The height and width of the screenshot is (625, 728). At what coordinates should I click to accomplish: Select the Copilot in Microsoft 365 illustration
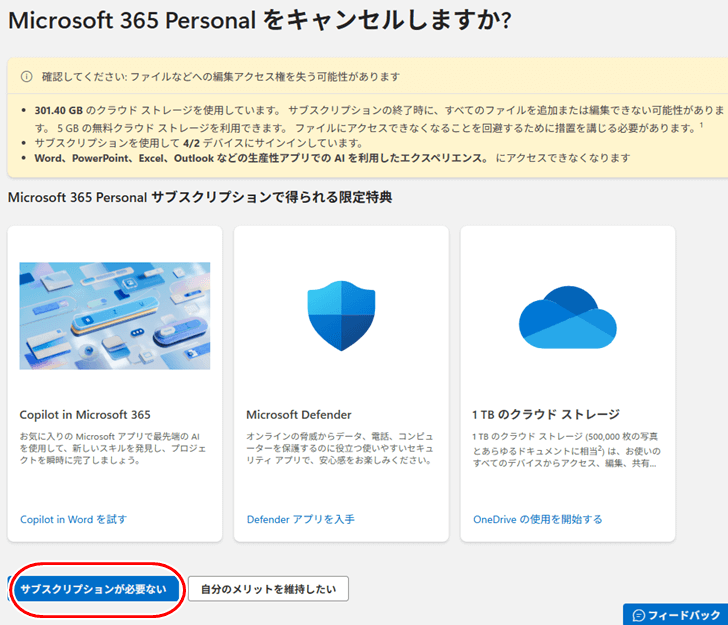(115, 315)
